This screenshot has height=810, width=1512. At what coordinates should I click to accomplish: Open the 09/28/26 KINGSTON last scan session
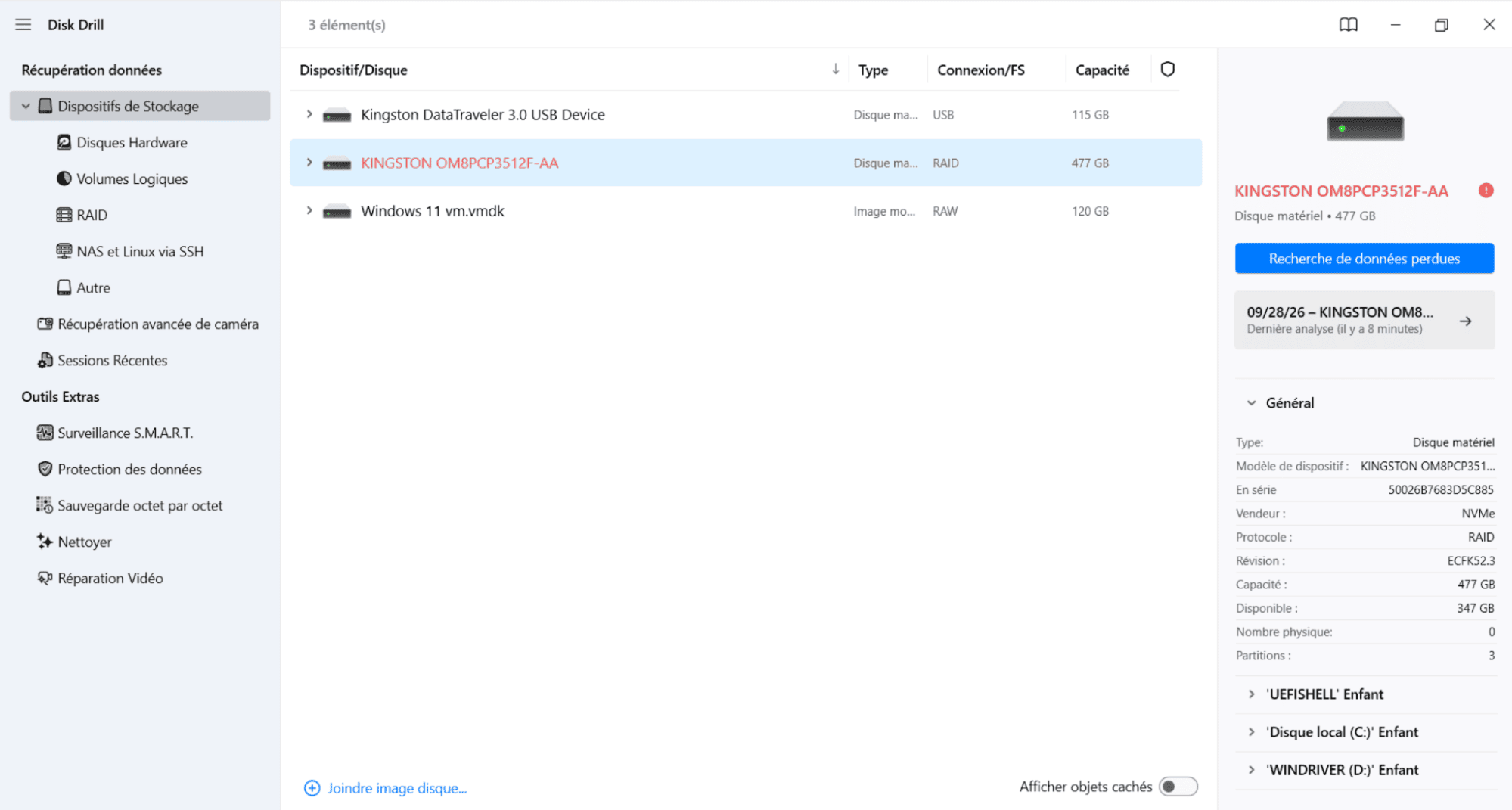tap(1364, 320)
